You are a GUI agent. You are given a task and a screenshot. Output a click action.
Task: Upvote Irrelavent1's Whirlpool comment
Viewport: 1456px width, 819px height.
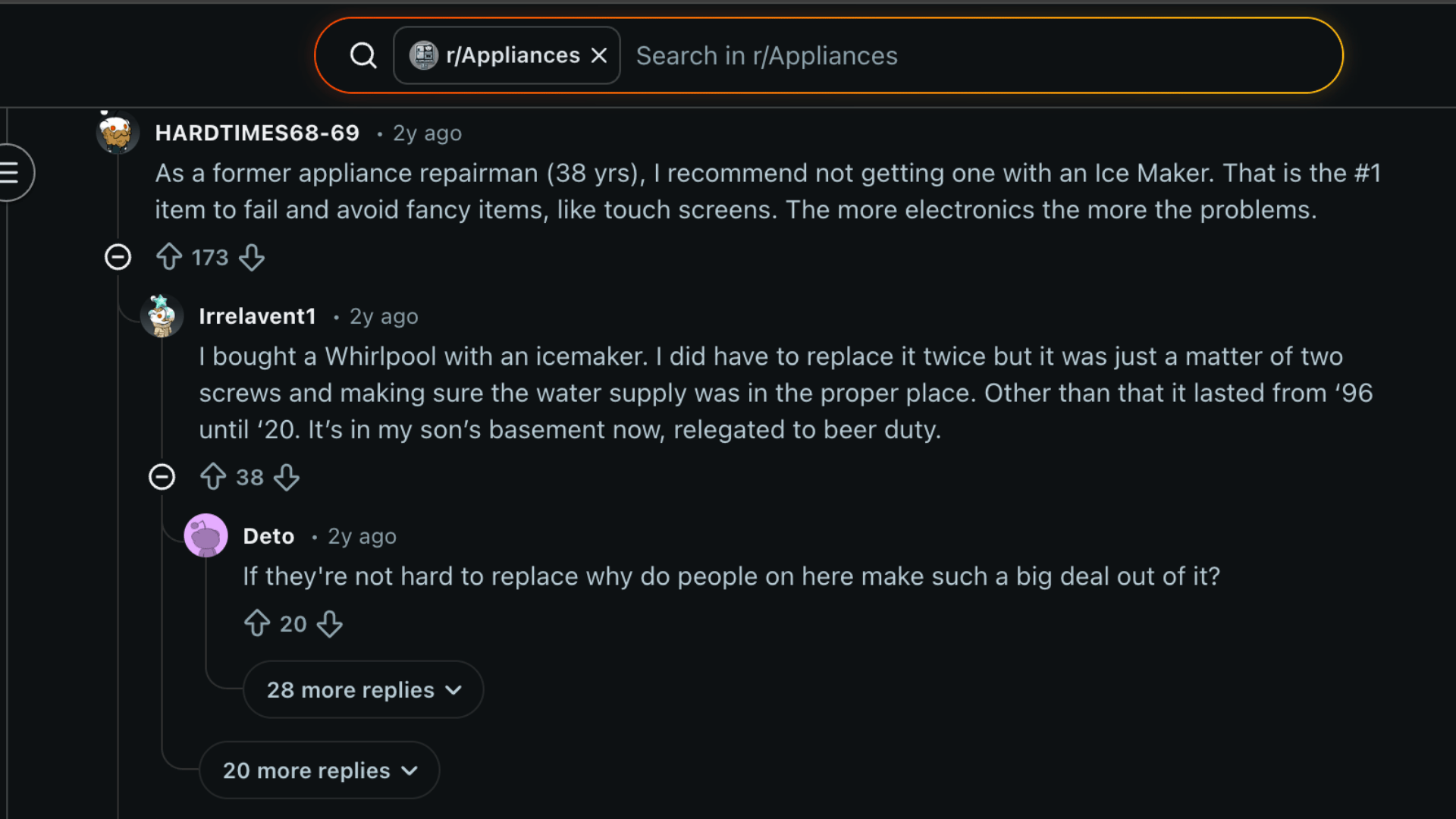click(213, 477)
